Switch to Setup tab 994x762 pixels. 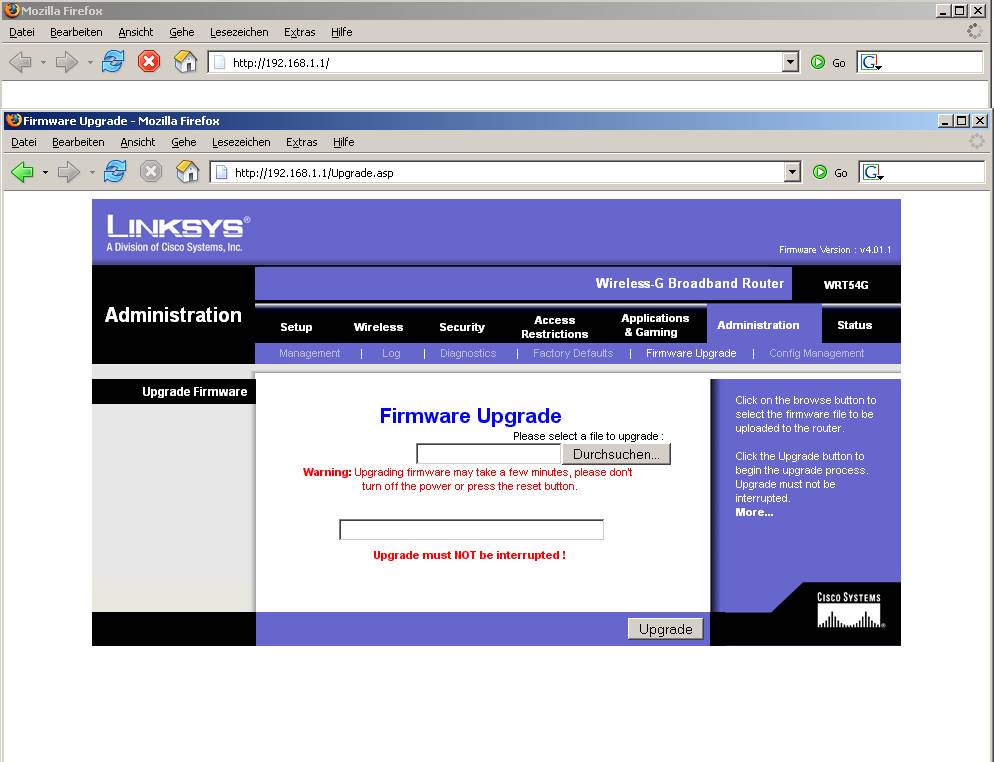[x=296, y=327]
